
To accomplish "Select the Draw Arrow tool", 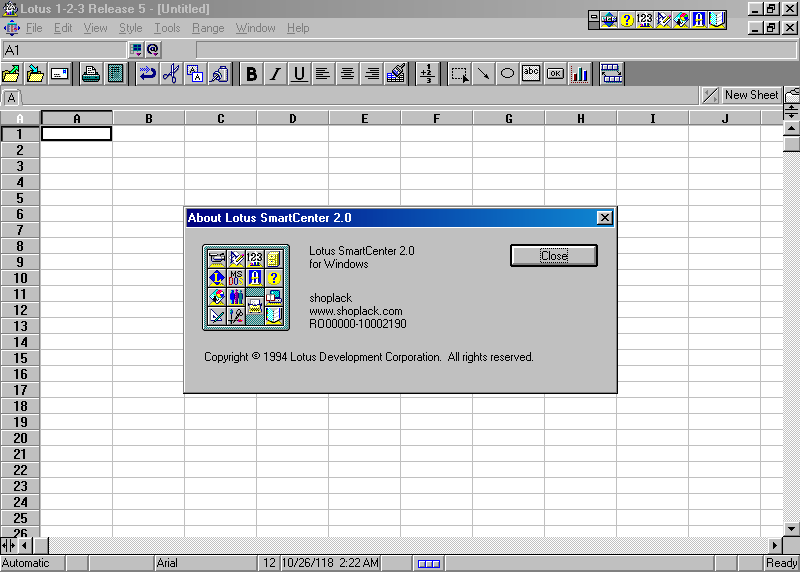I will click(483, 74).
